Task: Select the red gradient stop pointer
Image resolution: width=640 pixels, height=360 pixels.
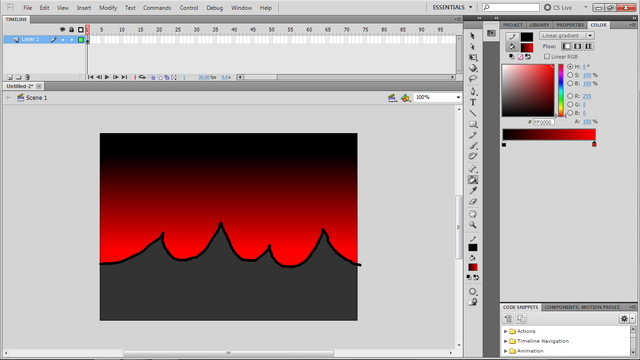Action: pyautogui.click(x=594, y=144)
